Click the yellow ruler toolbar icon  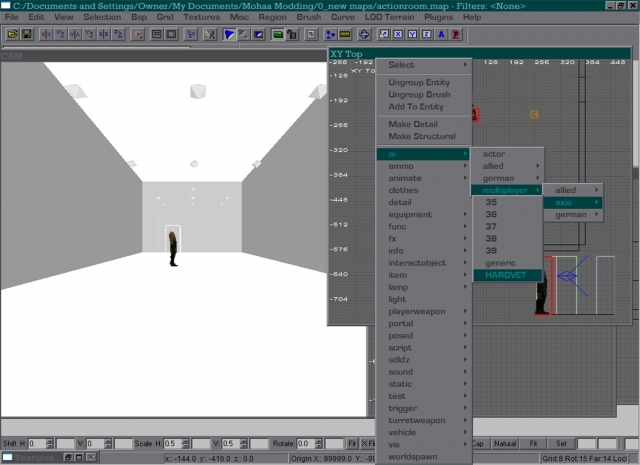(345, 34)
